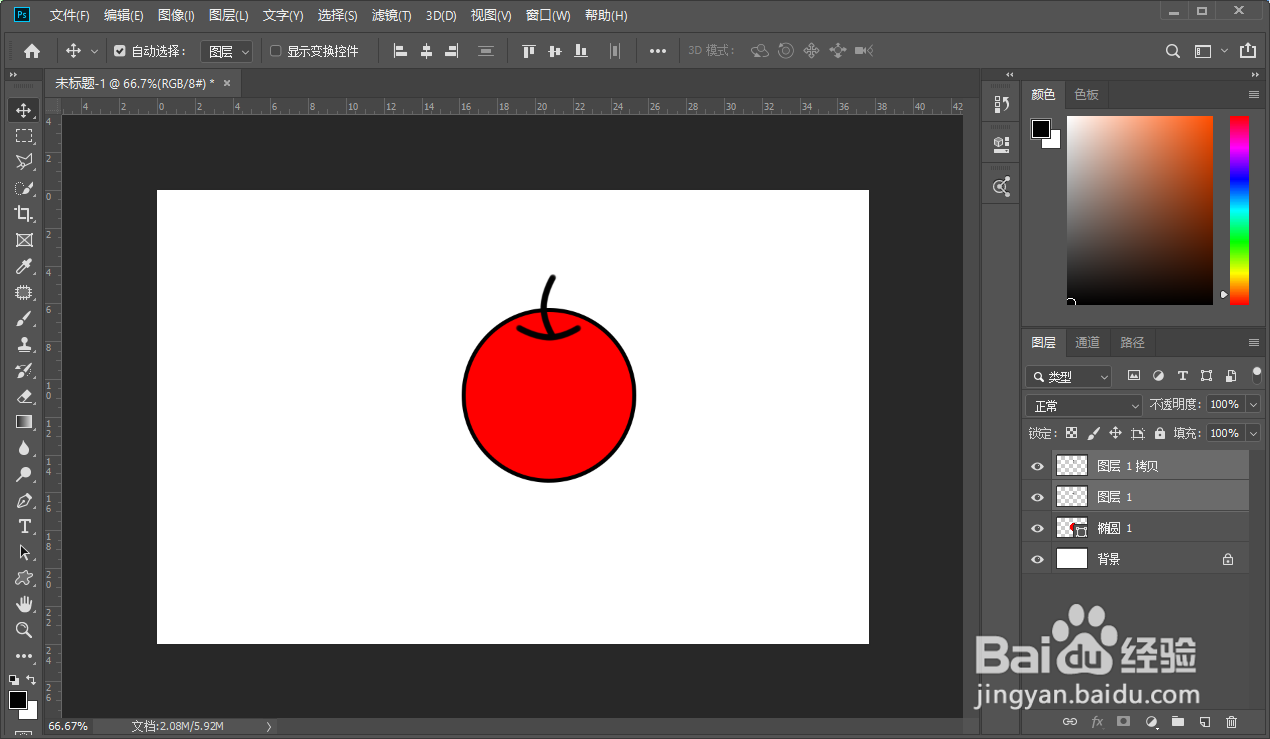
Task: Select the Crop tool
Action: click(24, 213)
